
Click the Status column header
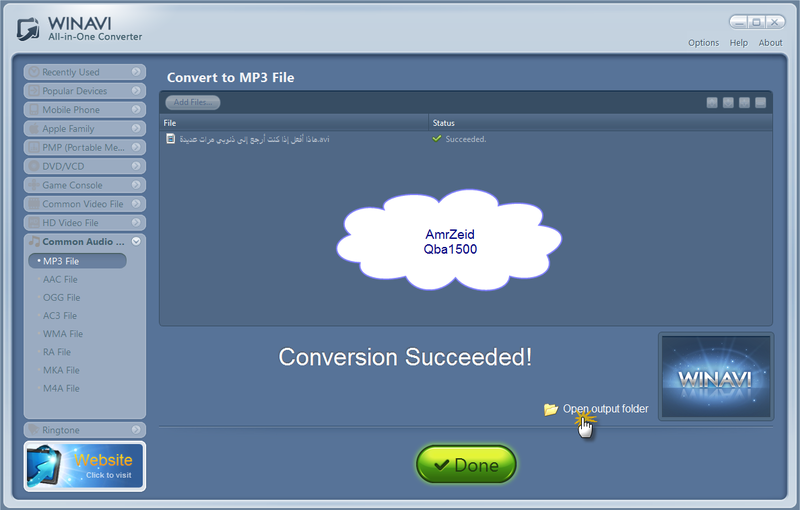[x=600, y=123]
